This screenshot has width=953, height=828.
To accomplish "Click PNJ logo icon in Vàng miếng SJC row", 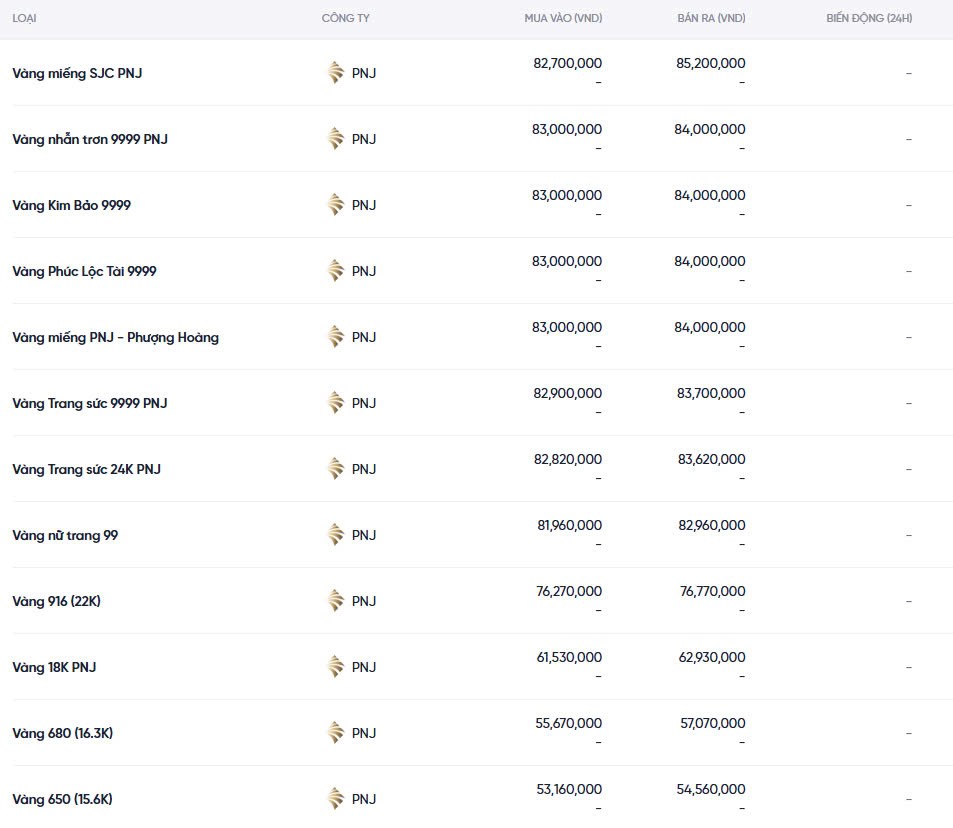I will [x=336, y=73].
